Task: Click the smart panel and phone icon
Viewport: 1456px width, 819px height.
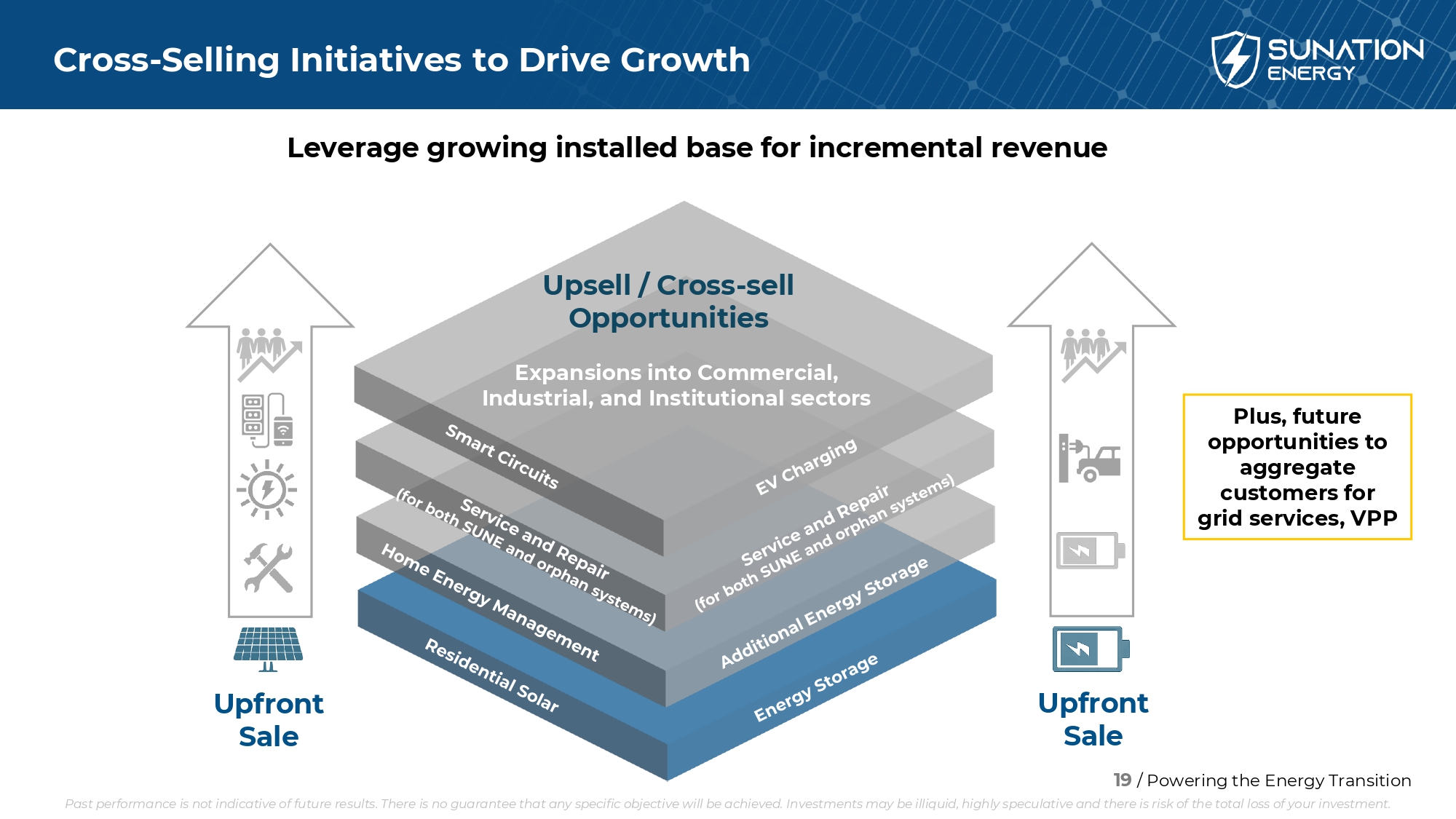Action: pyautogui.click(x=267, y=420)
